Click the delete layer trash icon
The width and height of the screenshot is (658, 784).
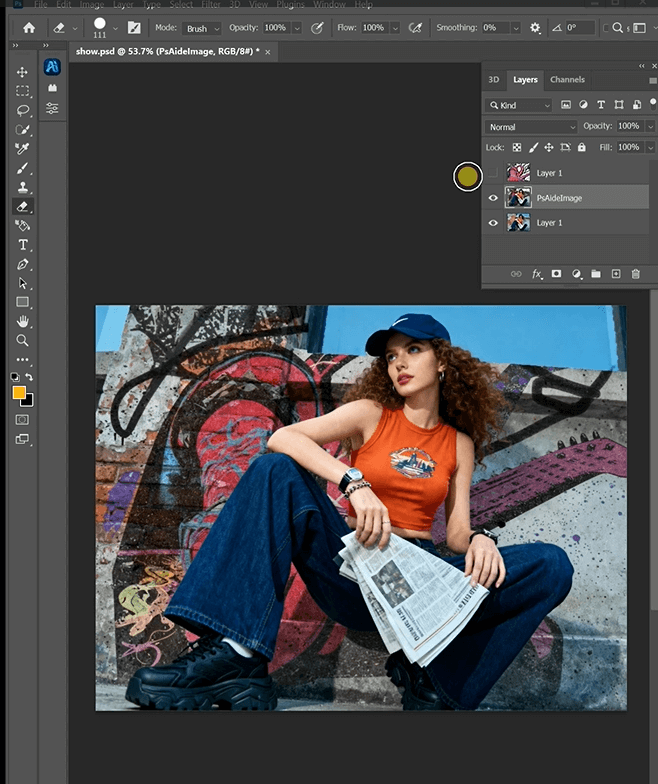tap(636, 273)
